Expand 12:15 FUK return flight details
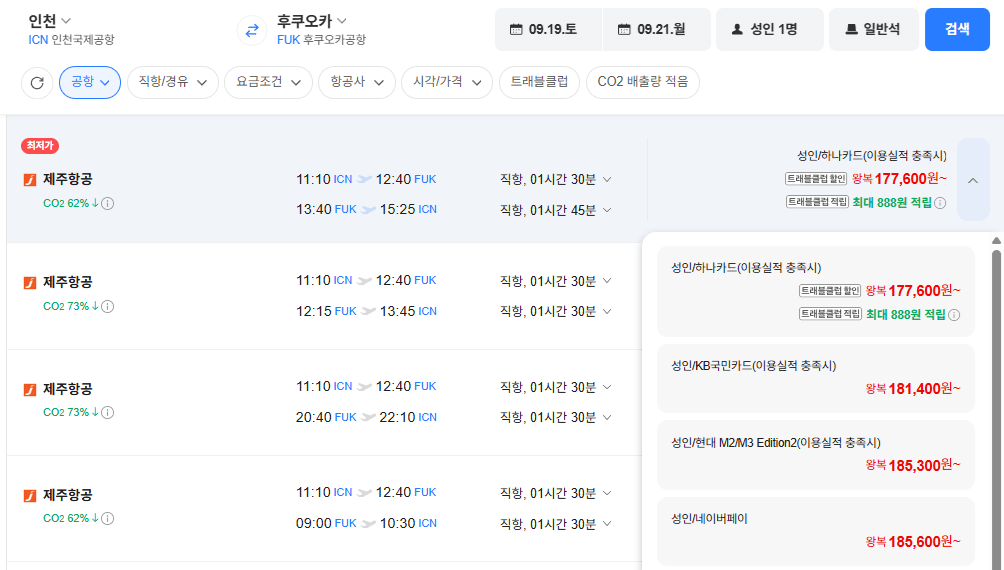The width and height of the screenshot is (1004, 570). tap(607, 311)
